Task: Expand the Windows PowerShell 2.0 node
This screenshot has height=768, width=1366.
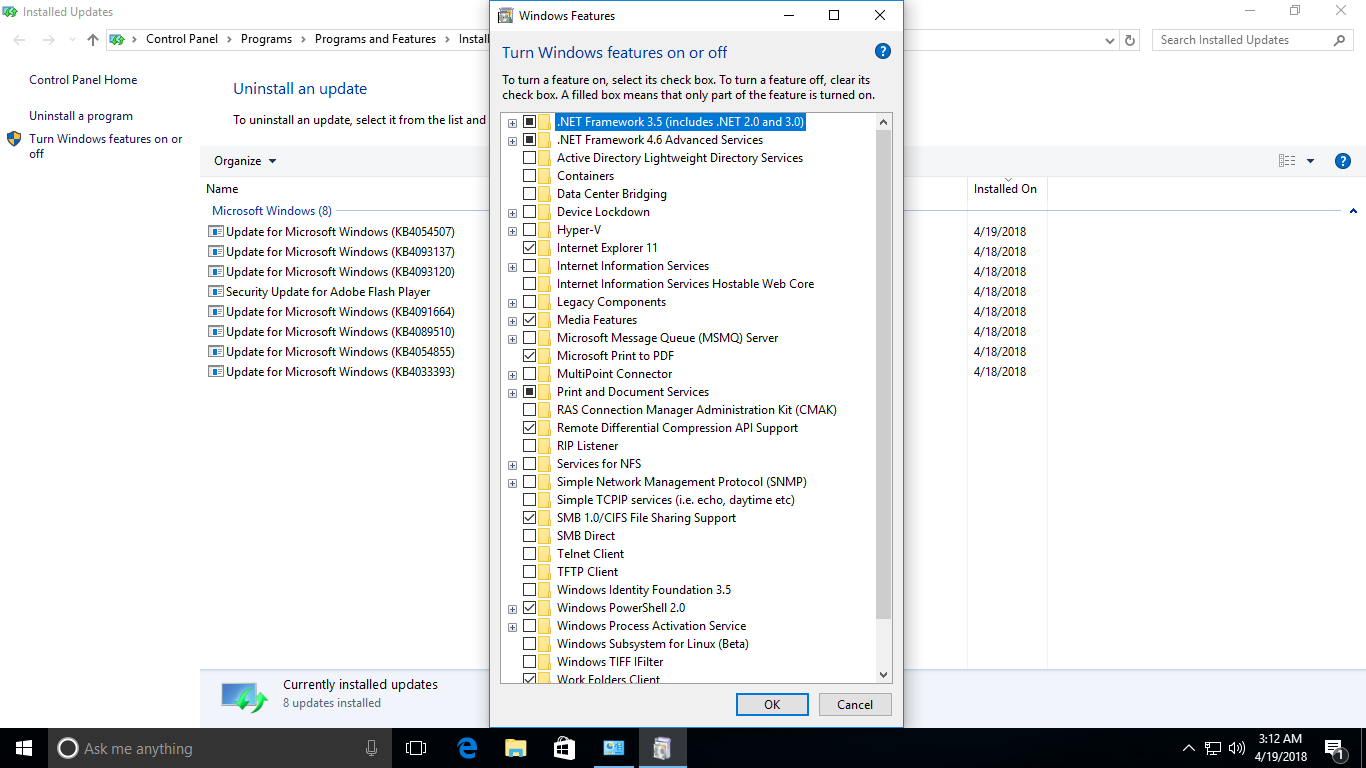Action: (512, 609)
